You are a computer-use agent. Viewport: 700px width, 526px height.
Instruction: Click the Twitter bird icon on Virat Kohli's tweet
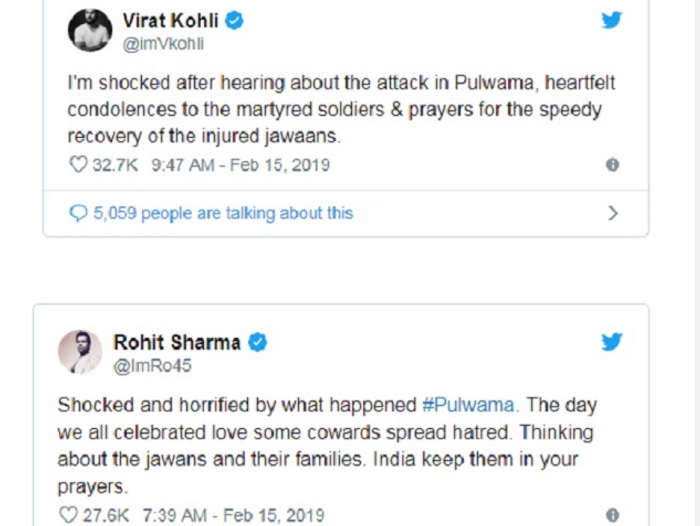tap(611, 20)
